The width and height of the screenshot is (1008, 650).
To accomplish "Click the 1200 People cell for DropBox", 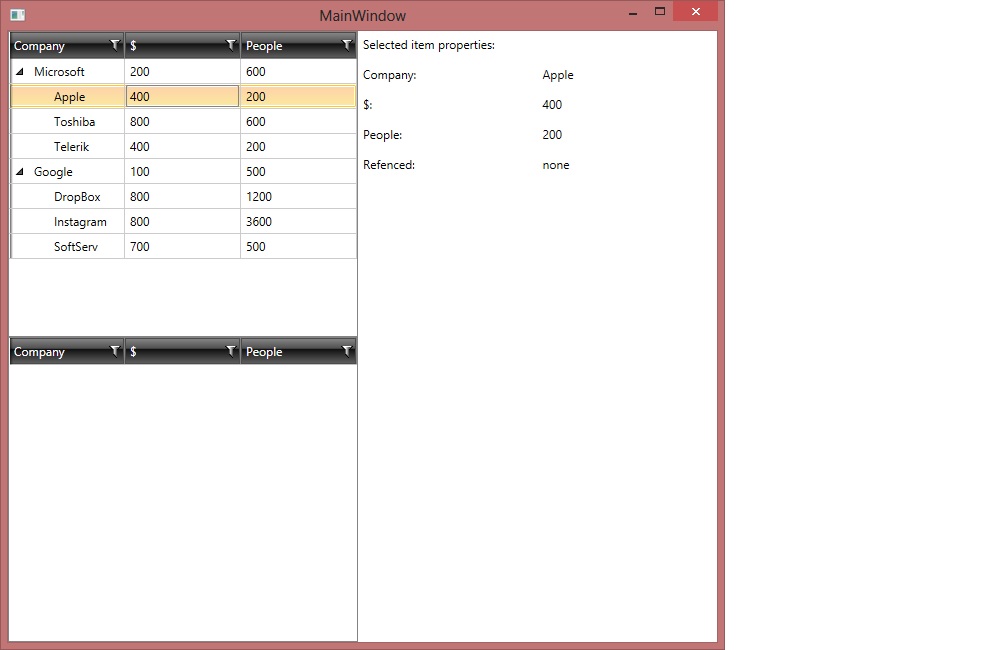I will point(298,197).
